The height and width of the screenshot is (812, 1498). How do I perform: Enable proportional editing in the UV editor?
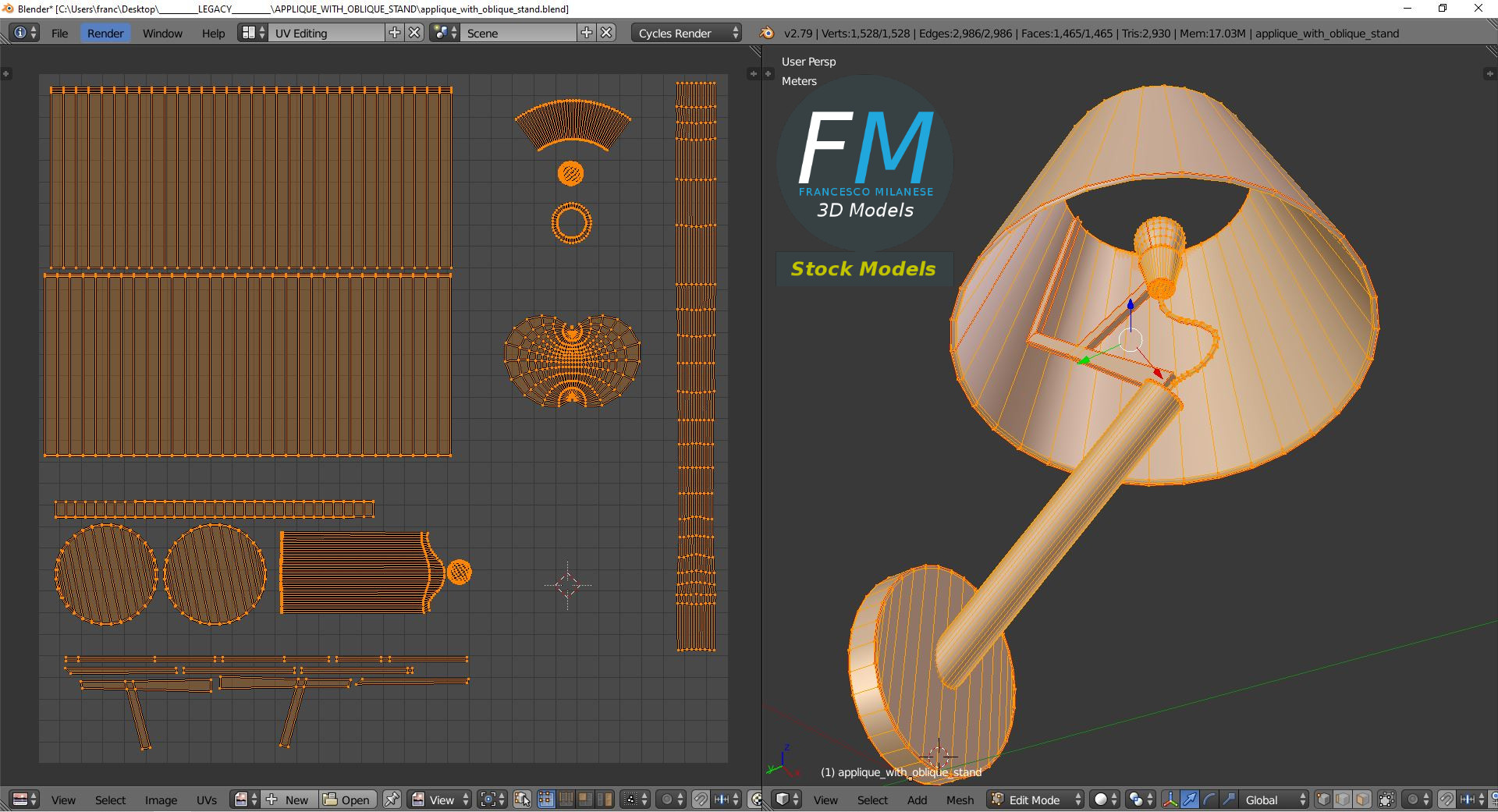668,800
